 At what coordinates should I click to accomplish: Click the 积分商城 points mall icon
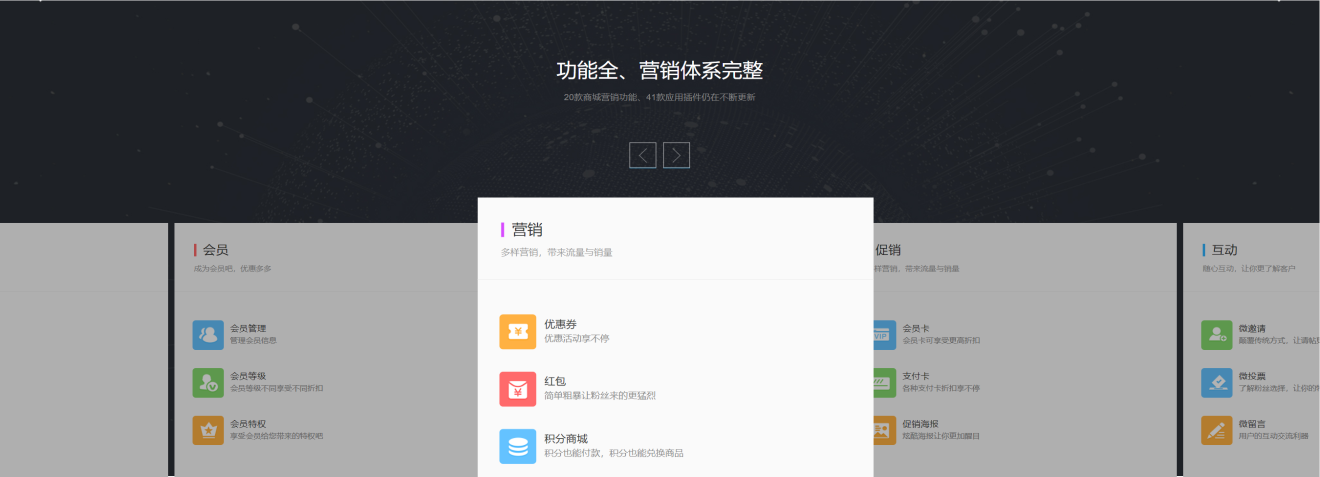[518, 446]
